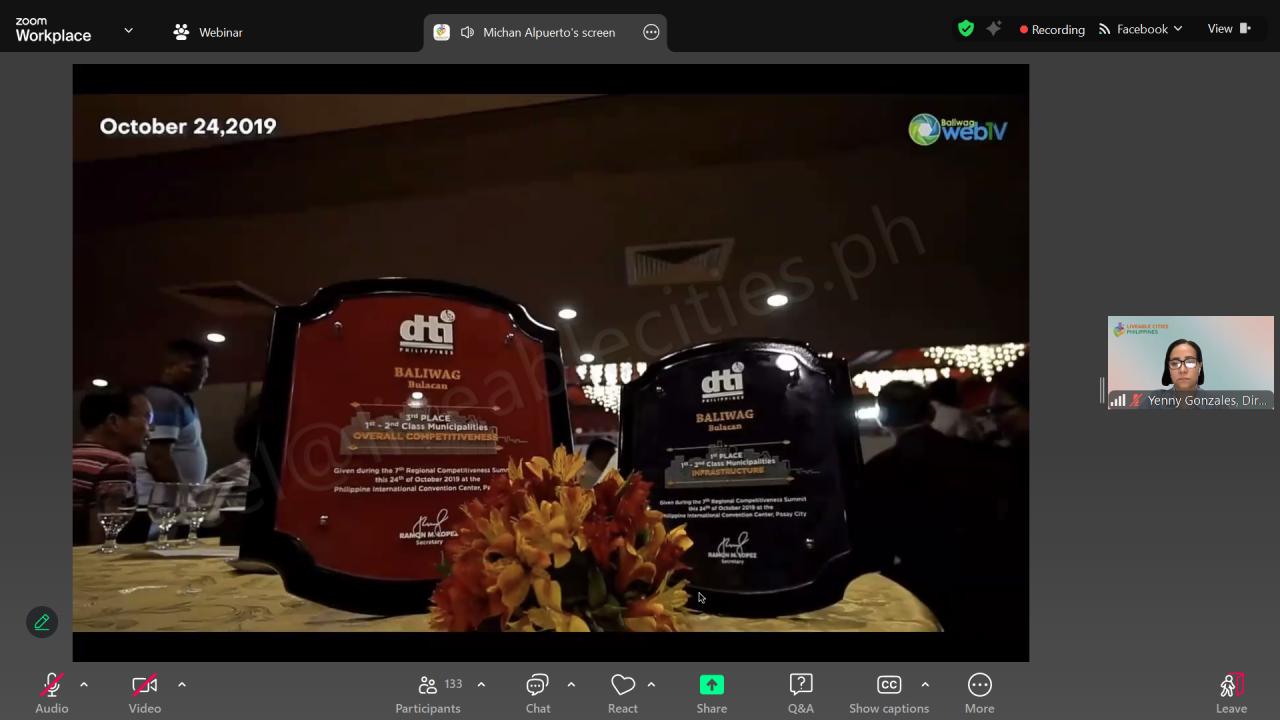Open the annotate pencil tool
The height and width of the screenshot is (720, 1280).
pos(42,622)
